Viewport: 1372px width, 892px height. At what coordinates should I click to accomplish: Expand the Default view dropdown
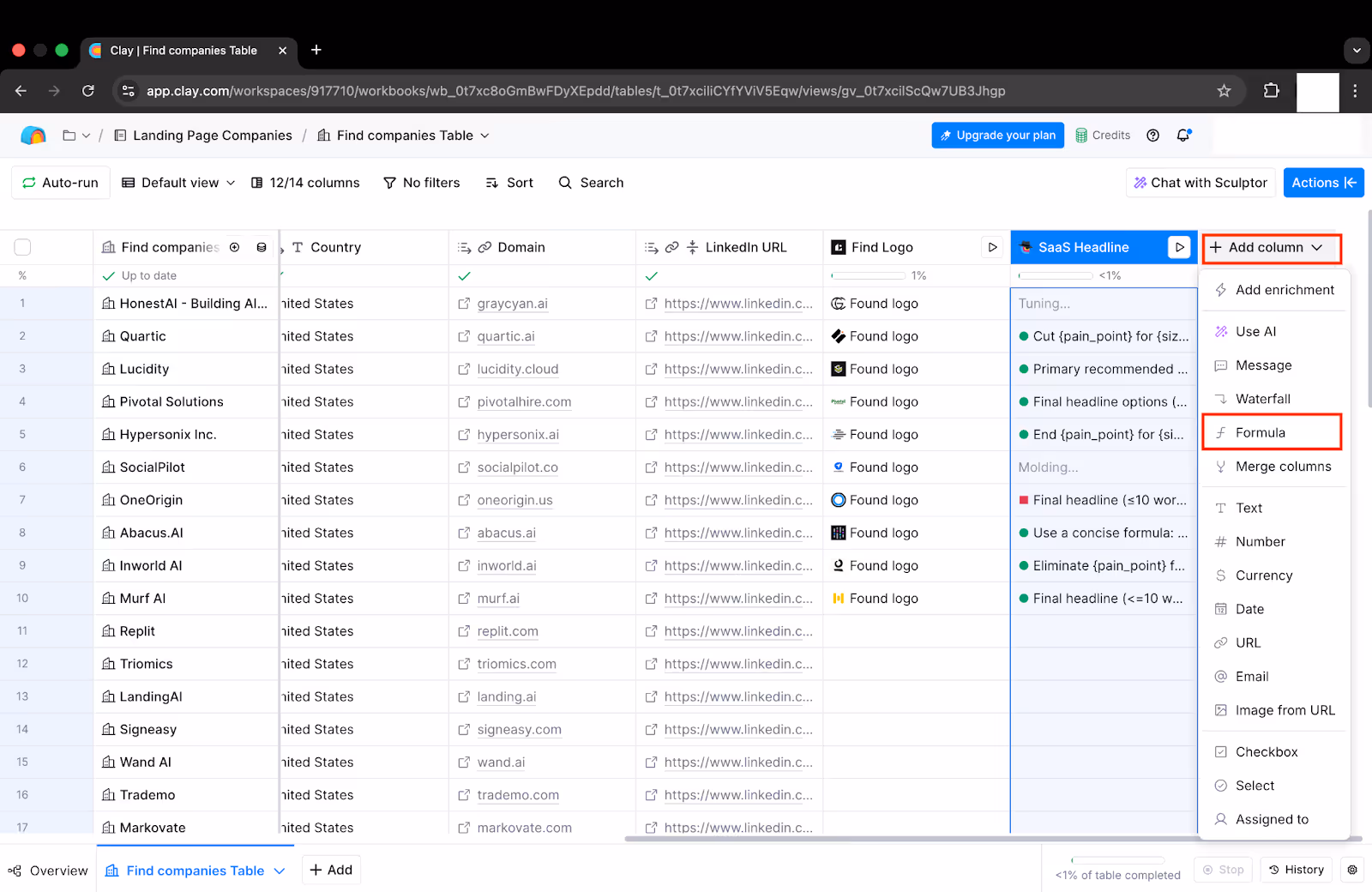tap(178, 183)
